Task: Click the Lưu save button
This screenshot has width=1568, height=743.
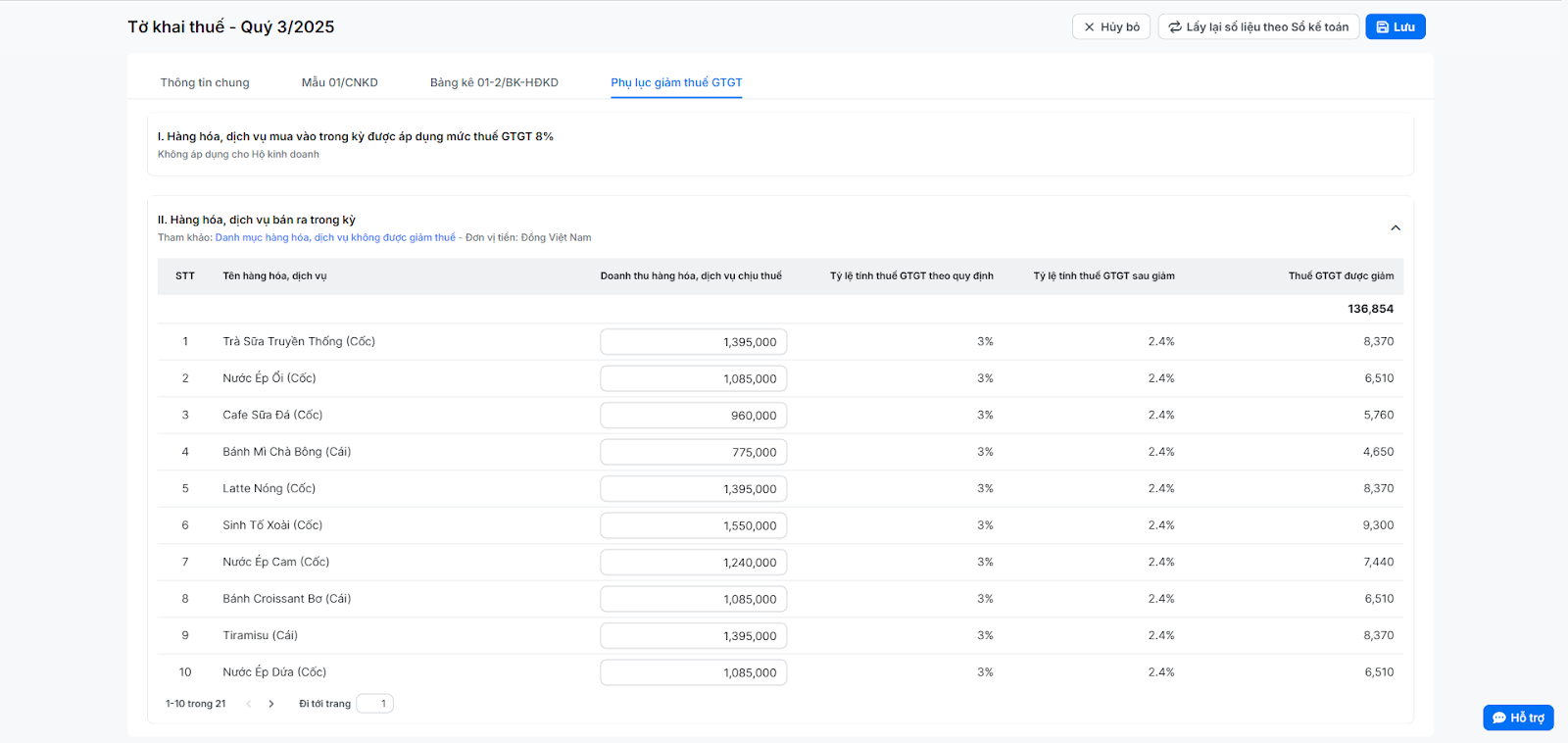Action: click(x=1395, y=27)
